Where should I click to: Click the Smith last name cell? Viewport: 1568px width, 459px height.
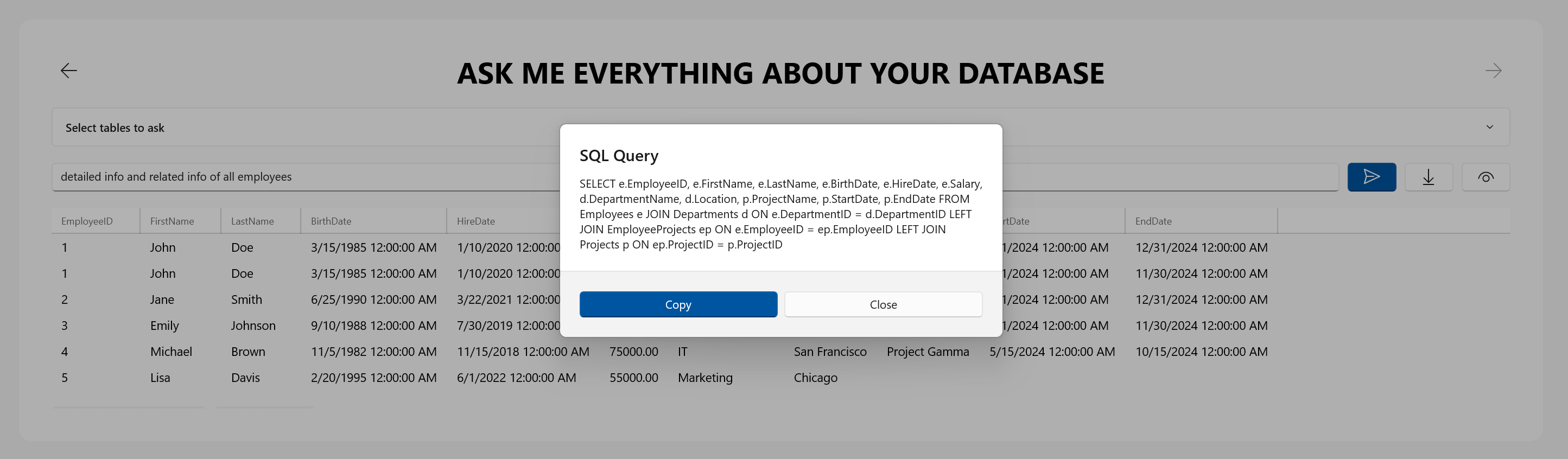point(246,299)
